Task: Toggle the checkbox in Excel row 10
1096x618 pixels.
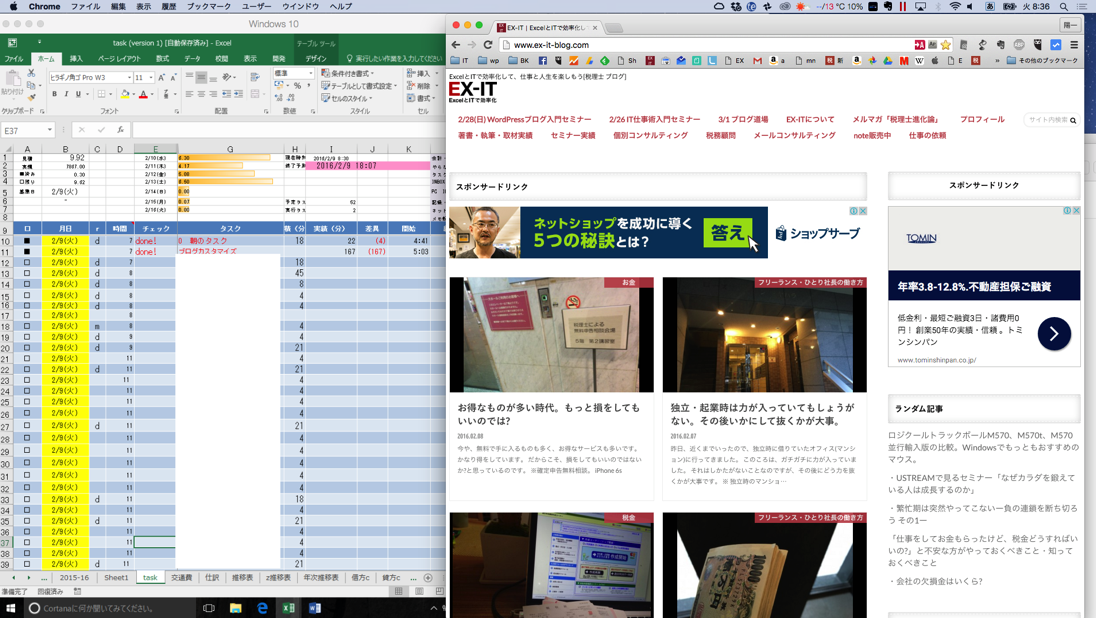Action: pyautogui.click(x=27, y=240)
